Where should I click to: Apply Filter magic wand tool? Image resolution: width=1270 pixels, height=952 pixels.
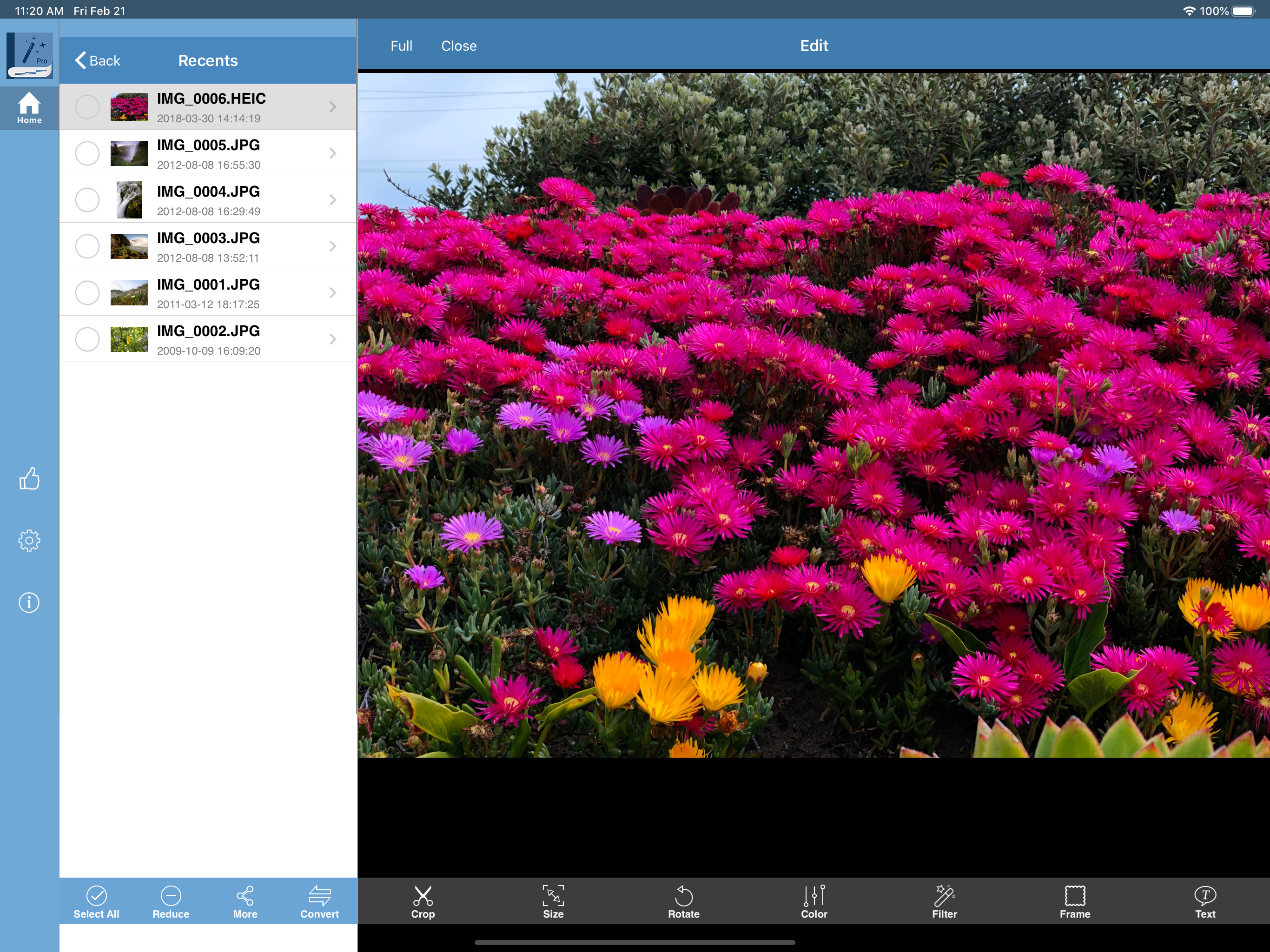point(944,901)
